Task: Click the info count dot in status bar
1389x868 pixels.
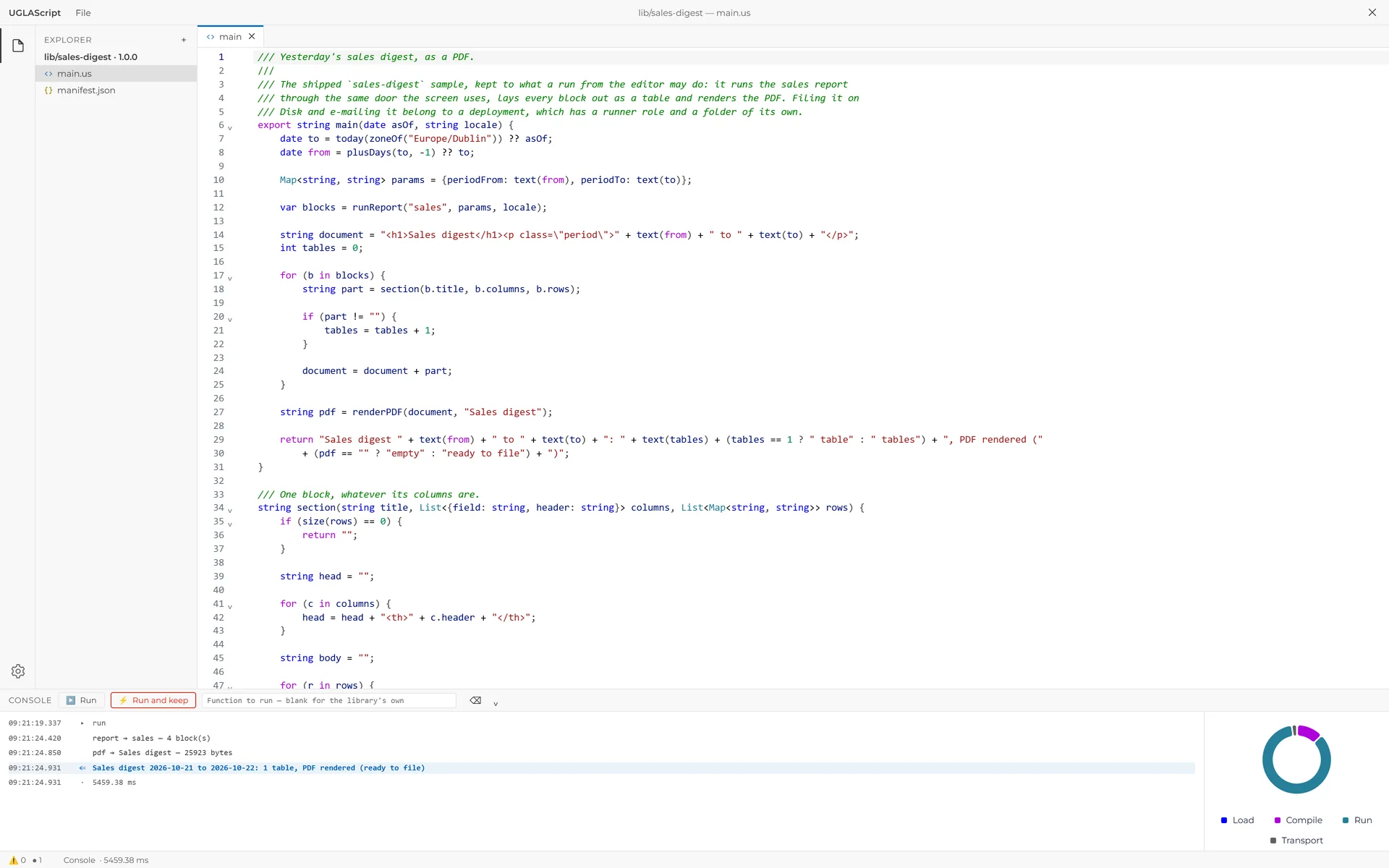Action: click(38, 860)
